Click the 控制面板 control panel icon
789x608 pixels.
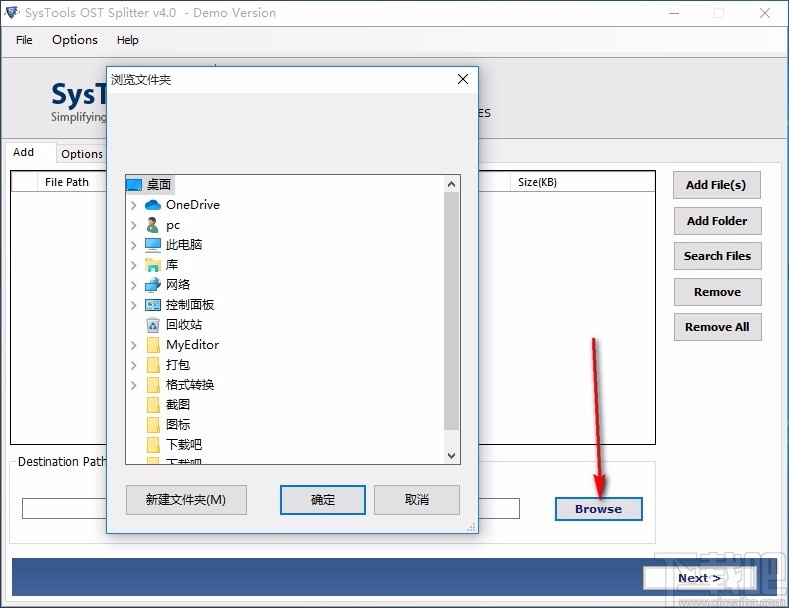152,305
